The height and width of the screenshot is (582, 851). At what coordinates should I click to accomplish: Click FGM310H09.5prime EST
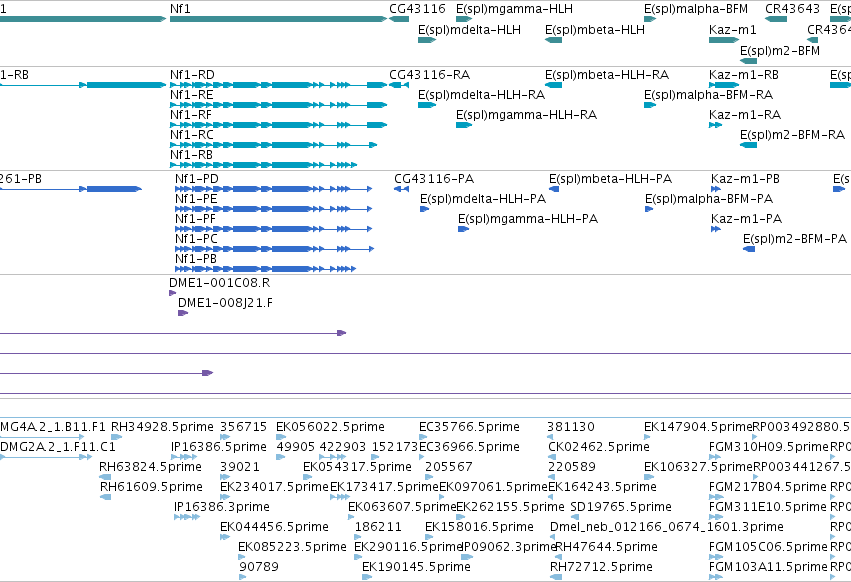pyautogui.click(x=715, y=457)
